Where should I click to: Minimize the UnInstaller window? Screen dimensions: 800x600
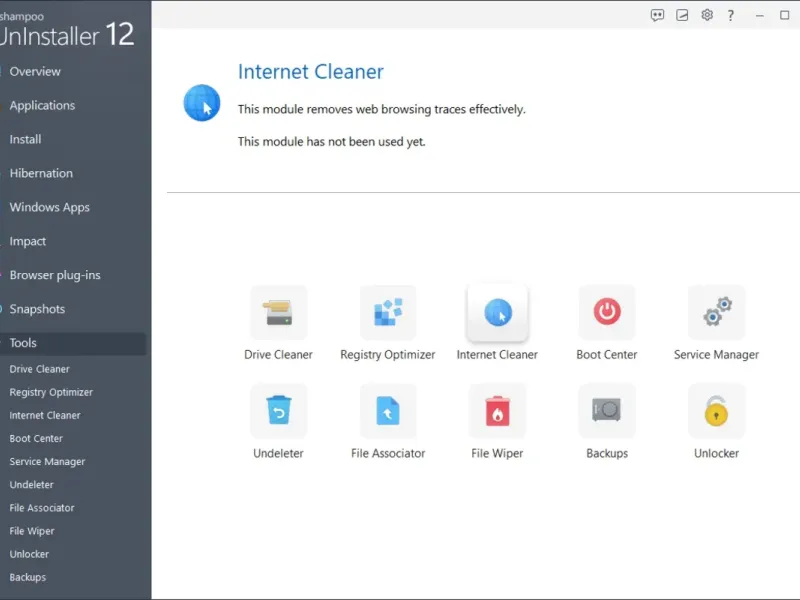760,15
